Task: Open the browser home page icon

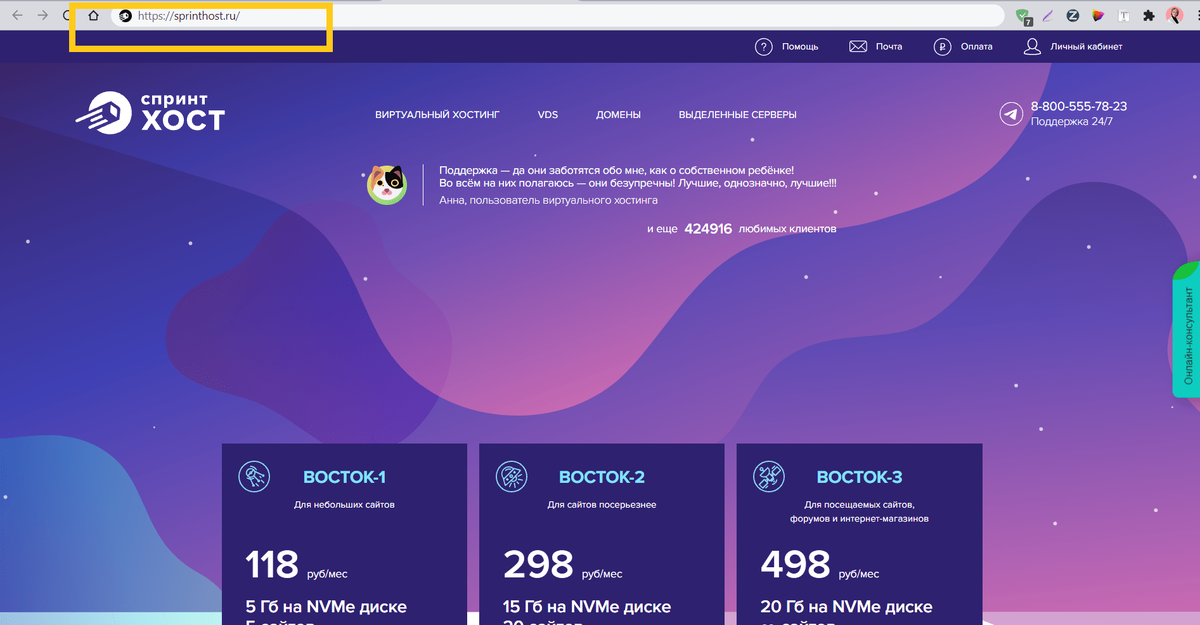Action: tap(93, 16)
